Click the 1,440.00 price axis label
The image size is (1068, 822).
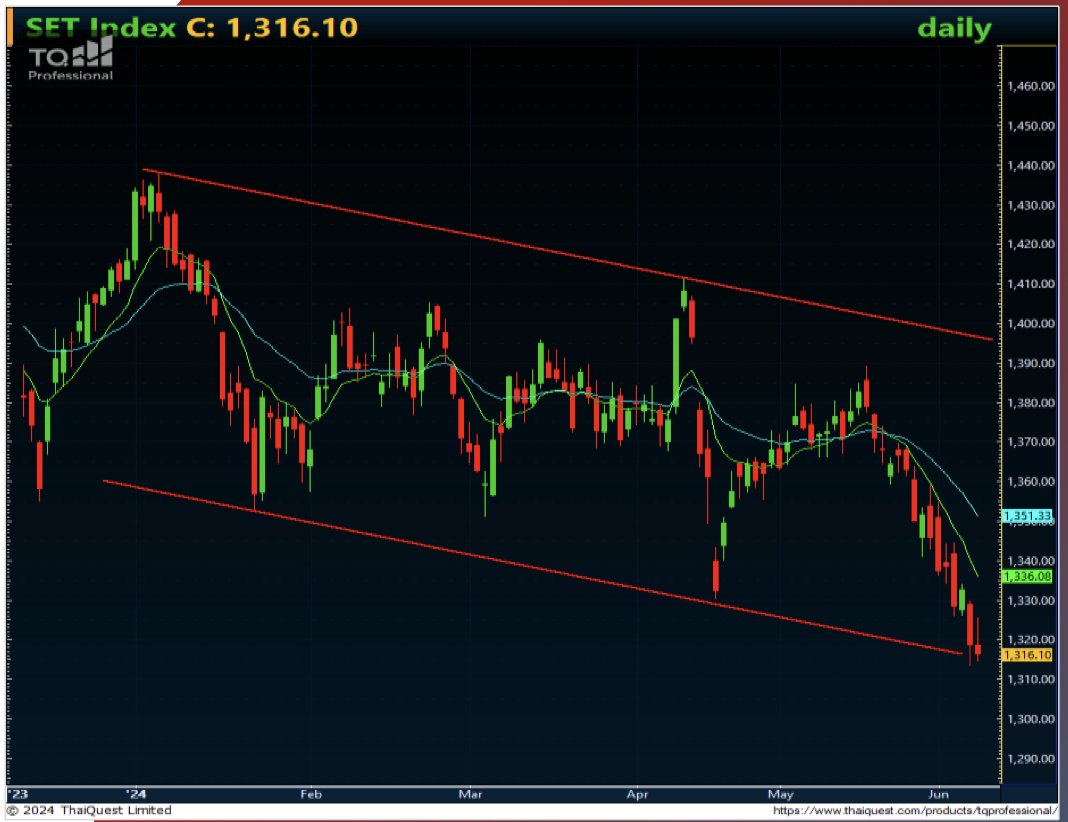pyautogui.click(x=1031, y=165)
